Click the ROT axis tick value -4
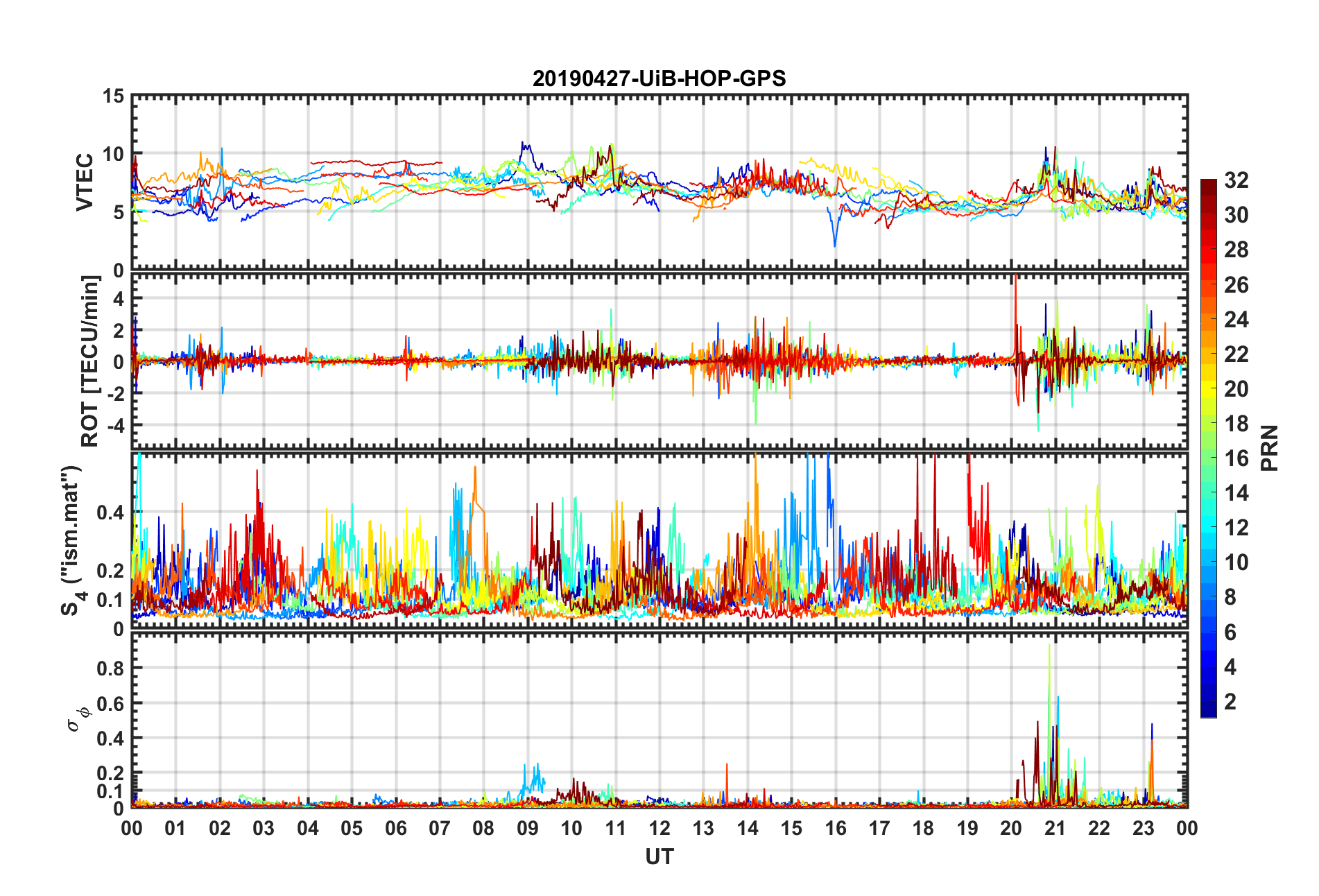The width and height of the screenshot is (1319, 896). [115, 424]
